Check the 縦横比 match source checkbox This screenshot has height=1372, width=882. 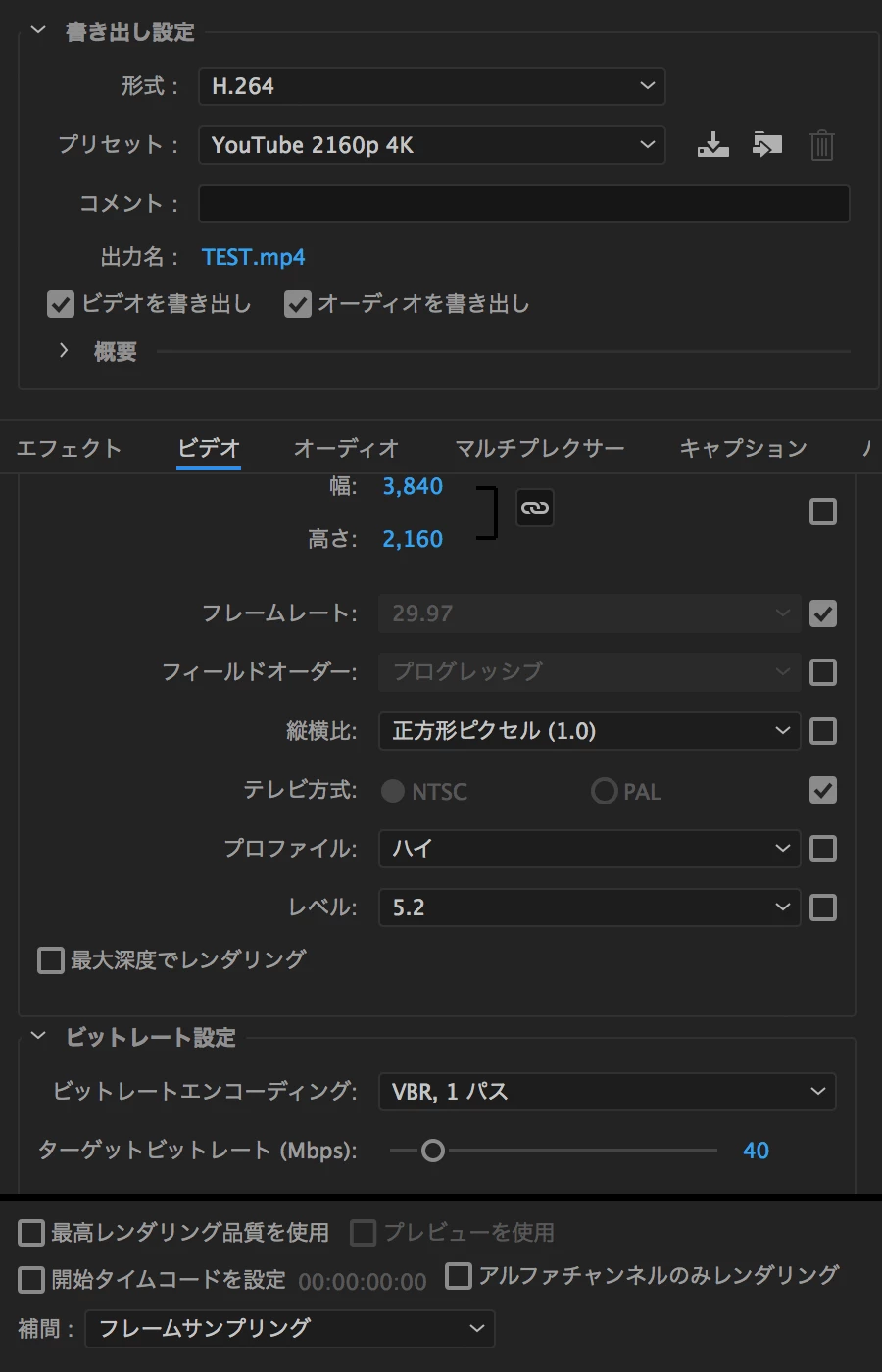coord(823,731)
